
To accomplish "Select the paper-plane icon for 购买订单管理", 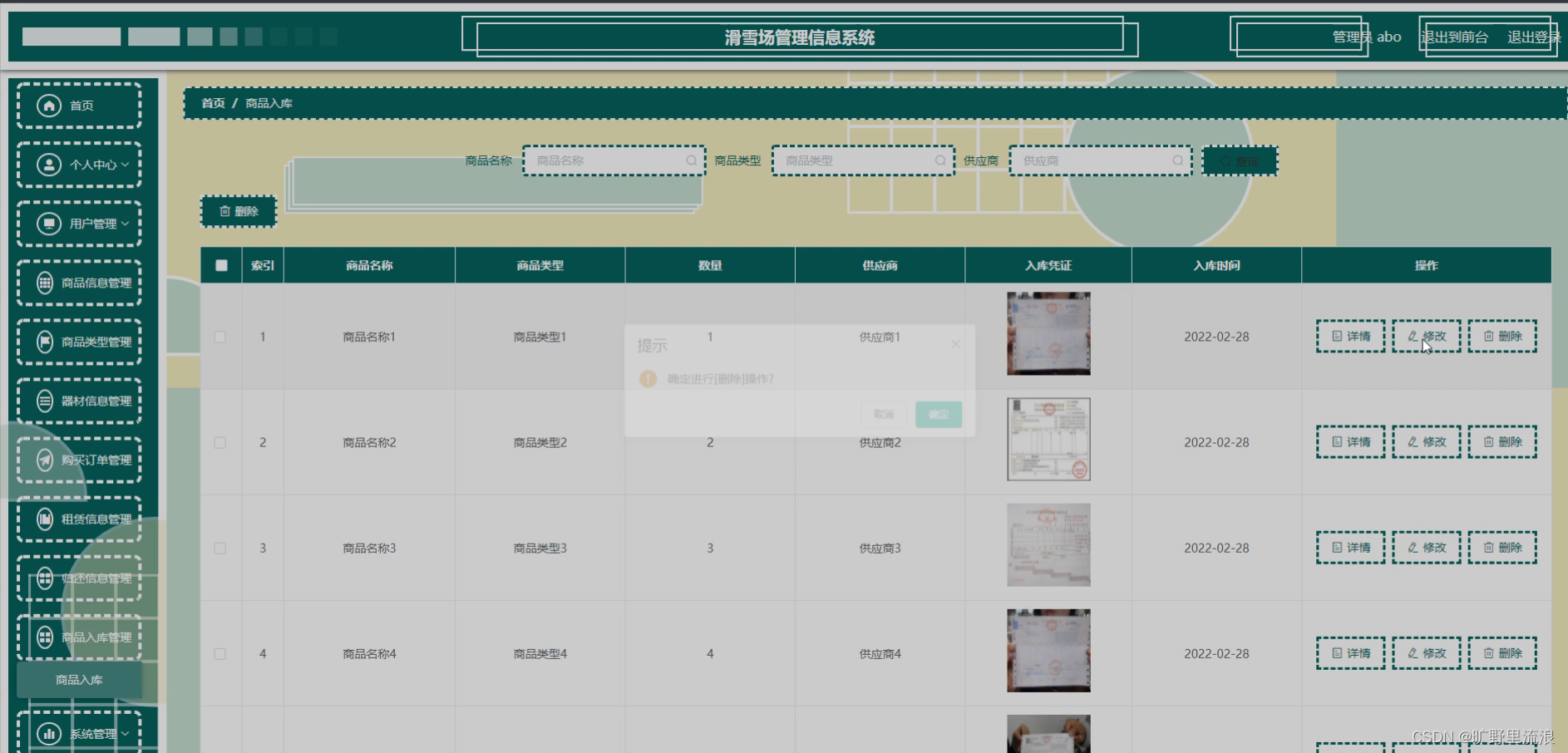I will pos(45,460).
